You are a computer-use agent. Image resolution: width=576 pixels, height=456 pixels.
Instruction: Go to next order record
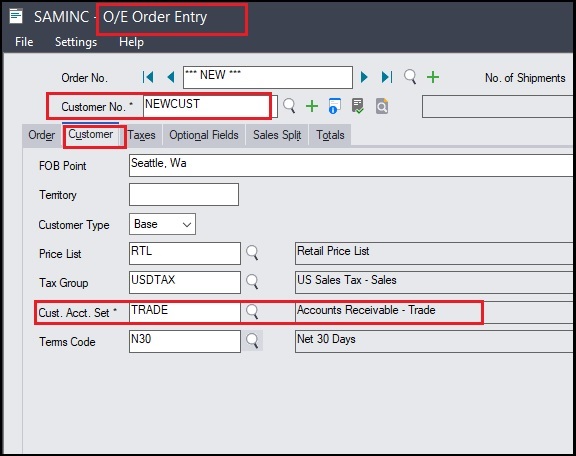364,77
